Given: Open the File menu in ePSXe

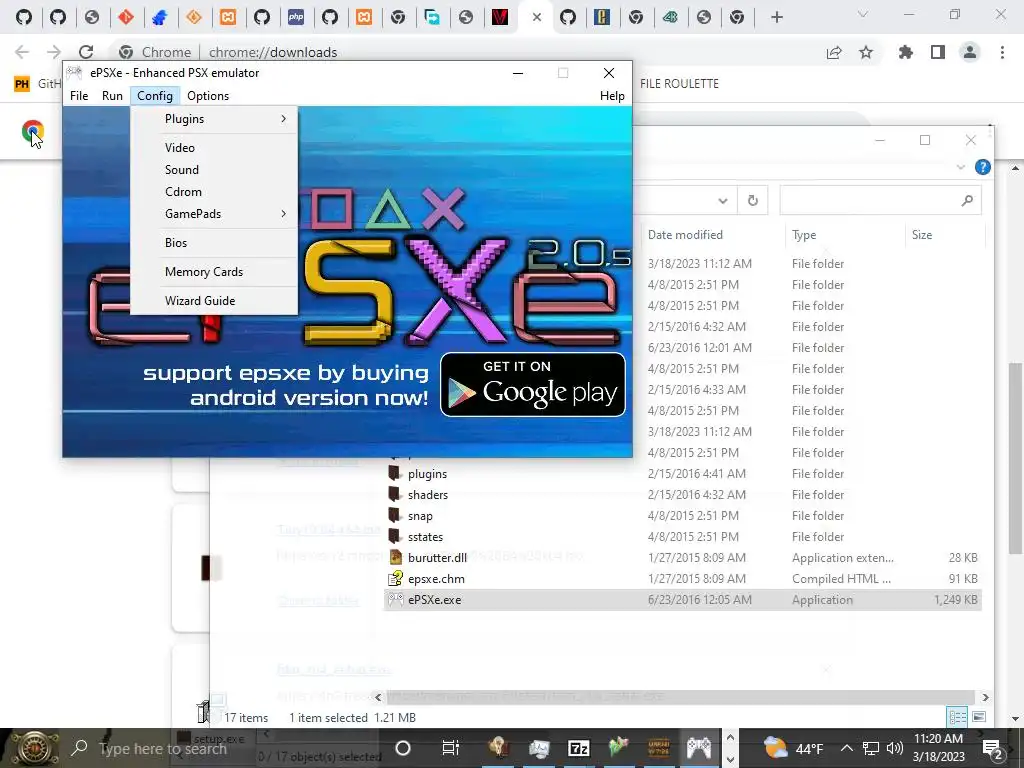Looking at the screenshot, I should point(79,96).
